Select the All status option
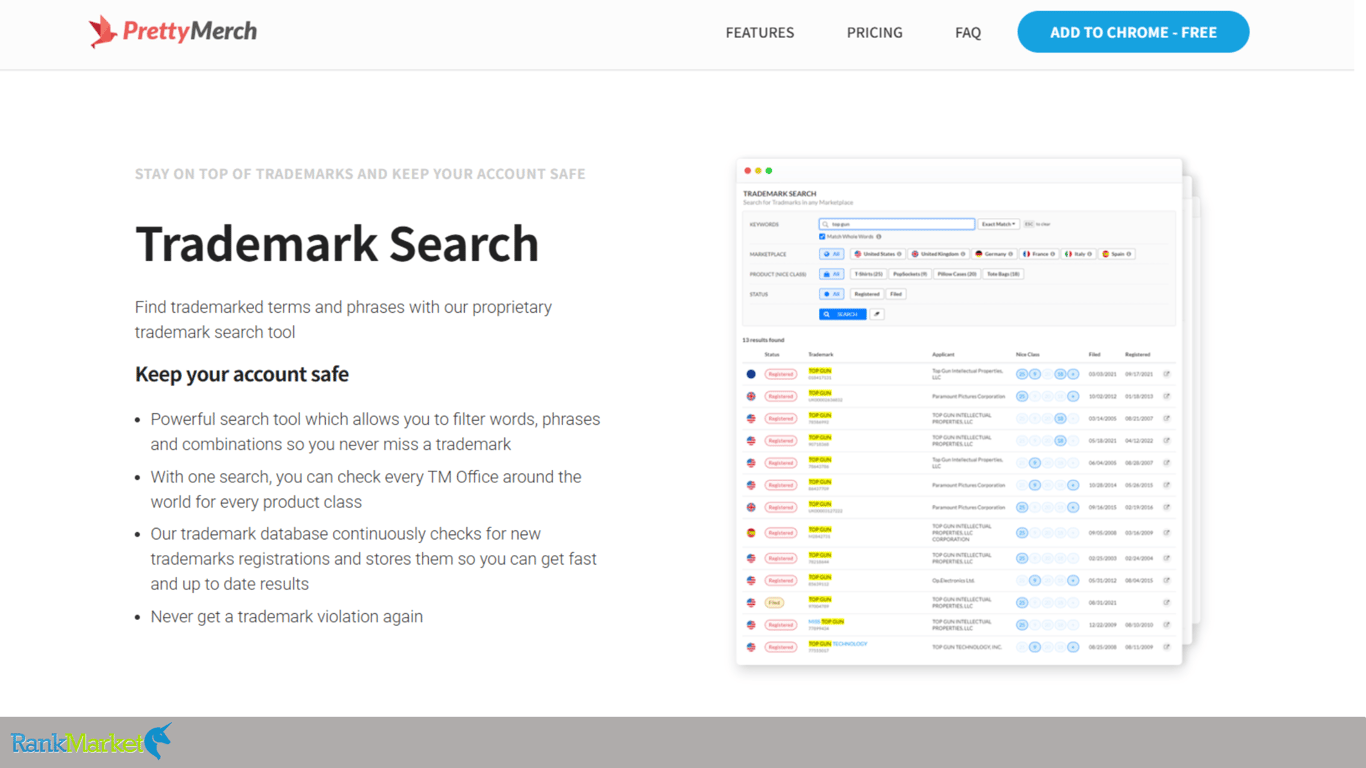 832,294
